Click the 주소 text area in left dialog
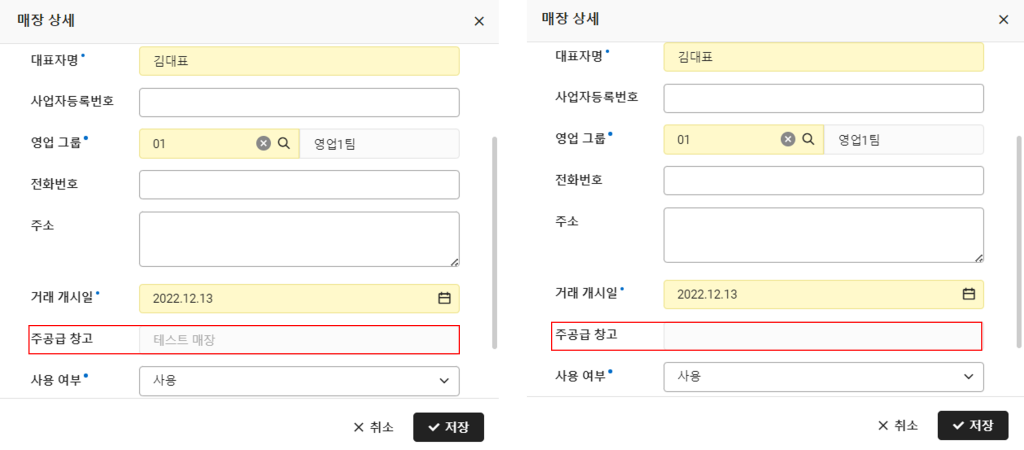Viewport: 1024px width, 450px height. (x=299, y=239)
